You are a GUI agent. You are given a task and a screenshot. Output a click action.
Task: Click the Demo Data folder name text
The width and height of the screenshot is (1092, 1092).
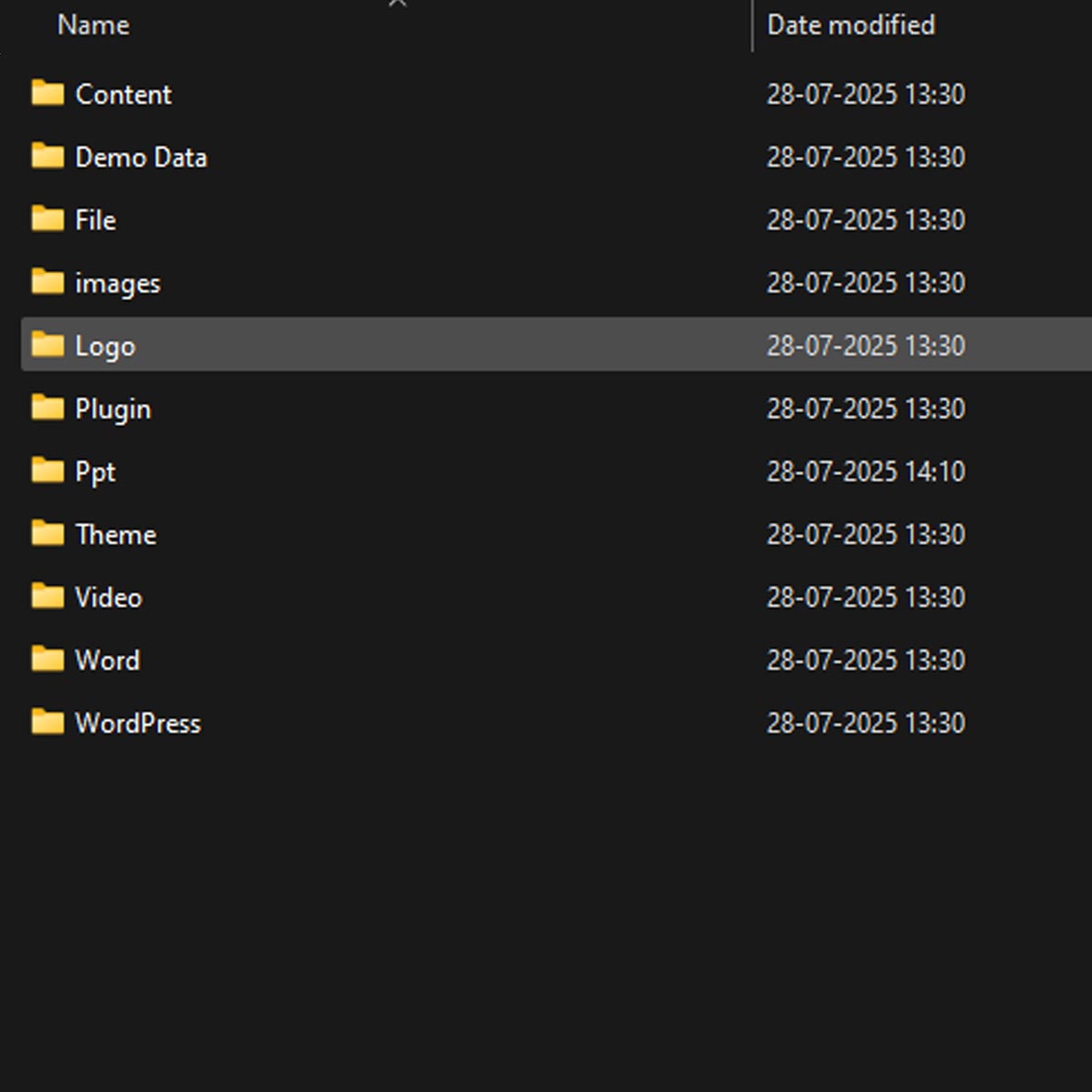[x=141, y=157]
